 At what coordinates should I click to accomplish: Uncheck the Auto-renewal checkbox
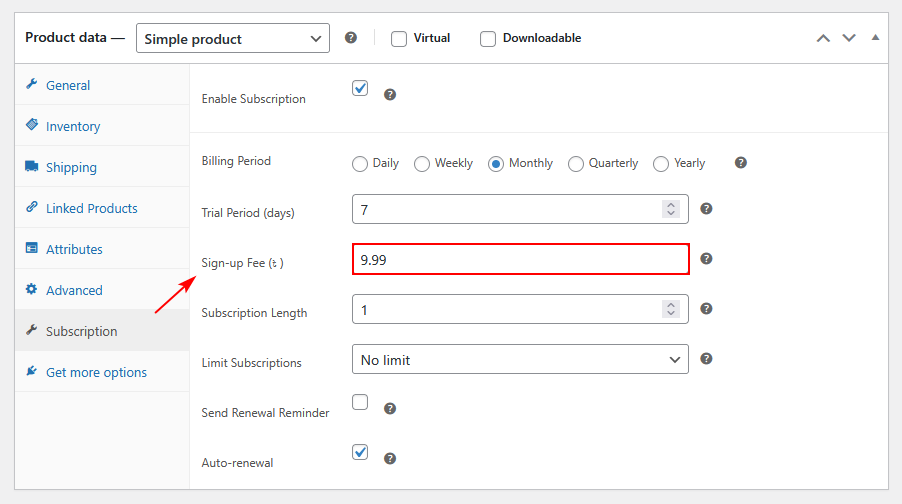(360, 452)
